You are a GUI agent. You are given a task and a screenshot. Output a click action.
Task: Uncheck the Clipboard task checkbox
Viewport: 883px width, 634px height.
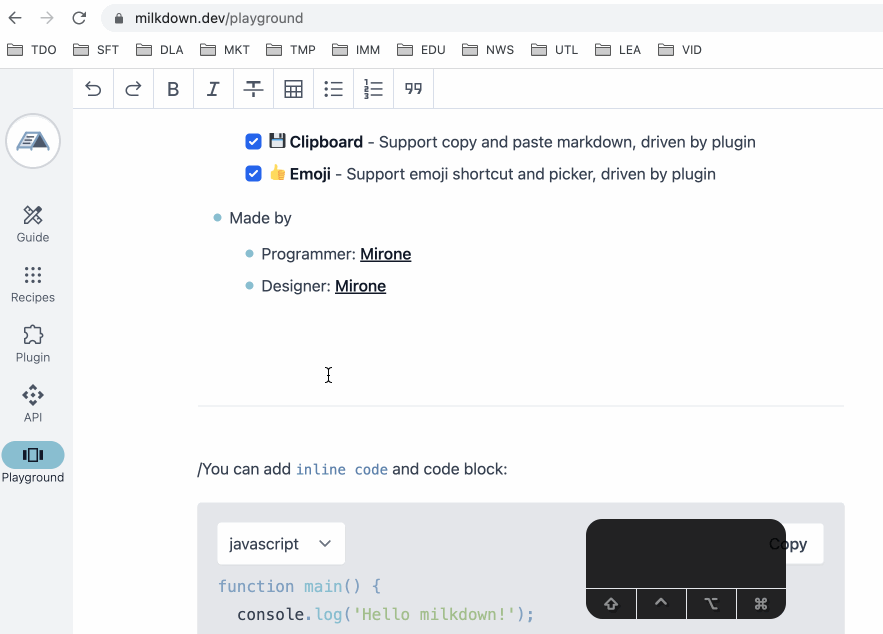(253, 141)
